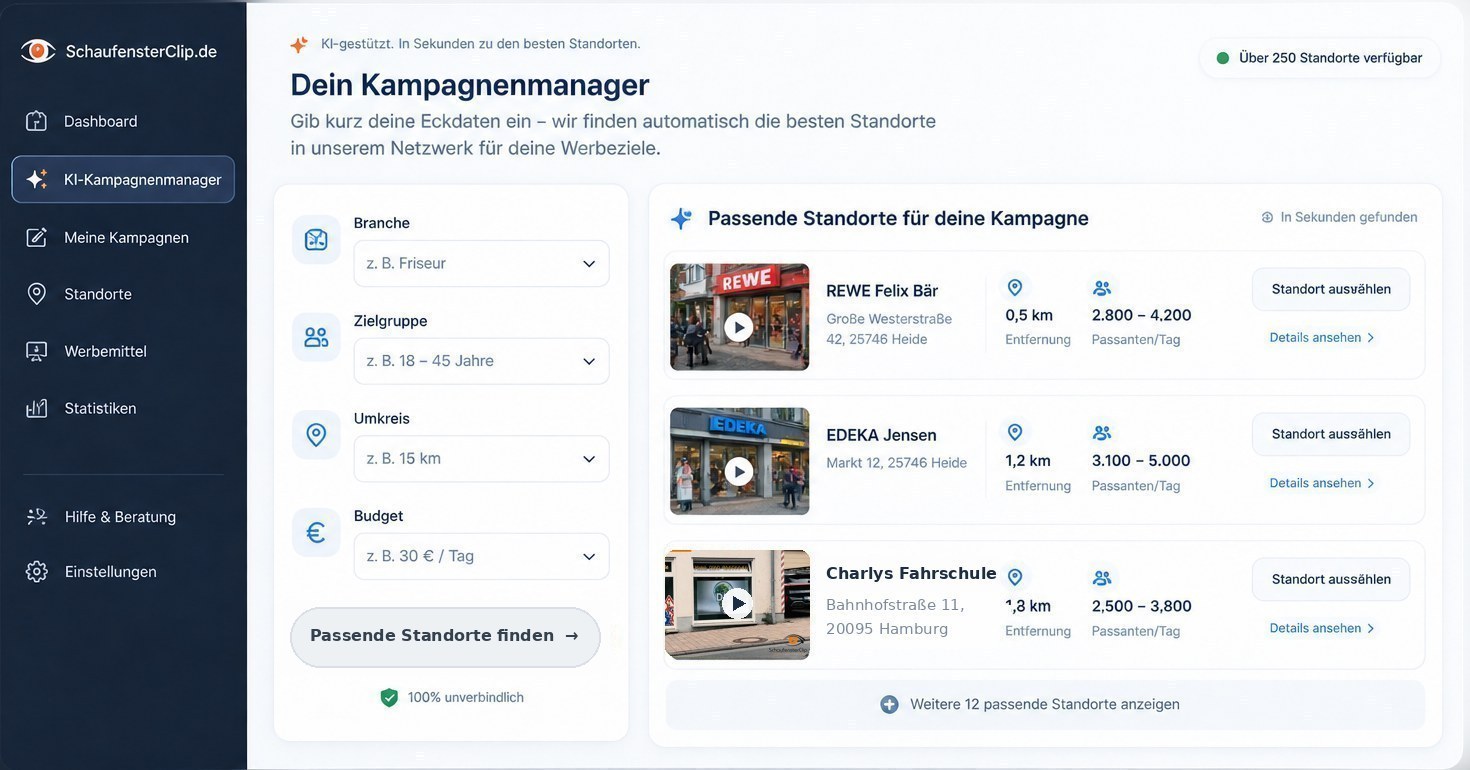
Task: View details for Charlys Fahrschule
Action: click(x=1322, y=628)
